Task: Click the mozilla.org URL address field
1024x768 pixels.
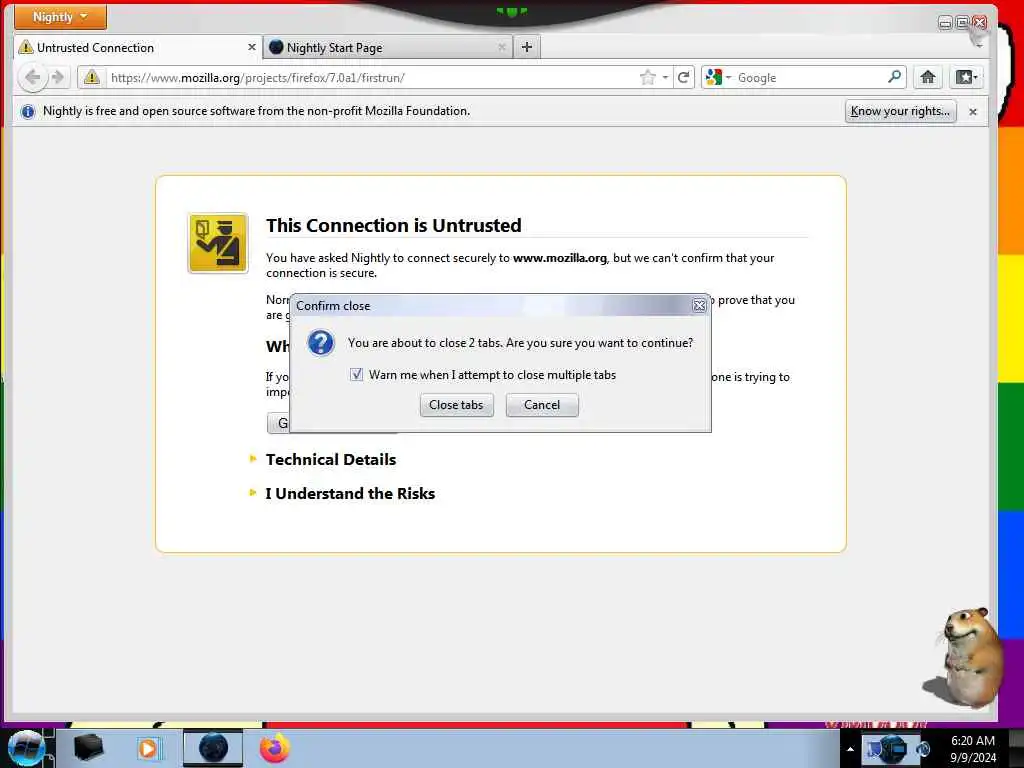Action: point(372,78)
